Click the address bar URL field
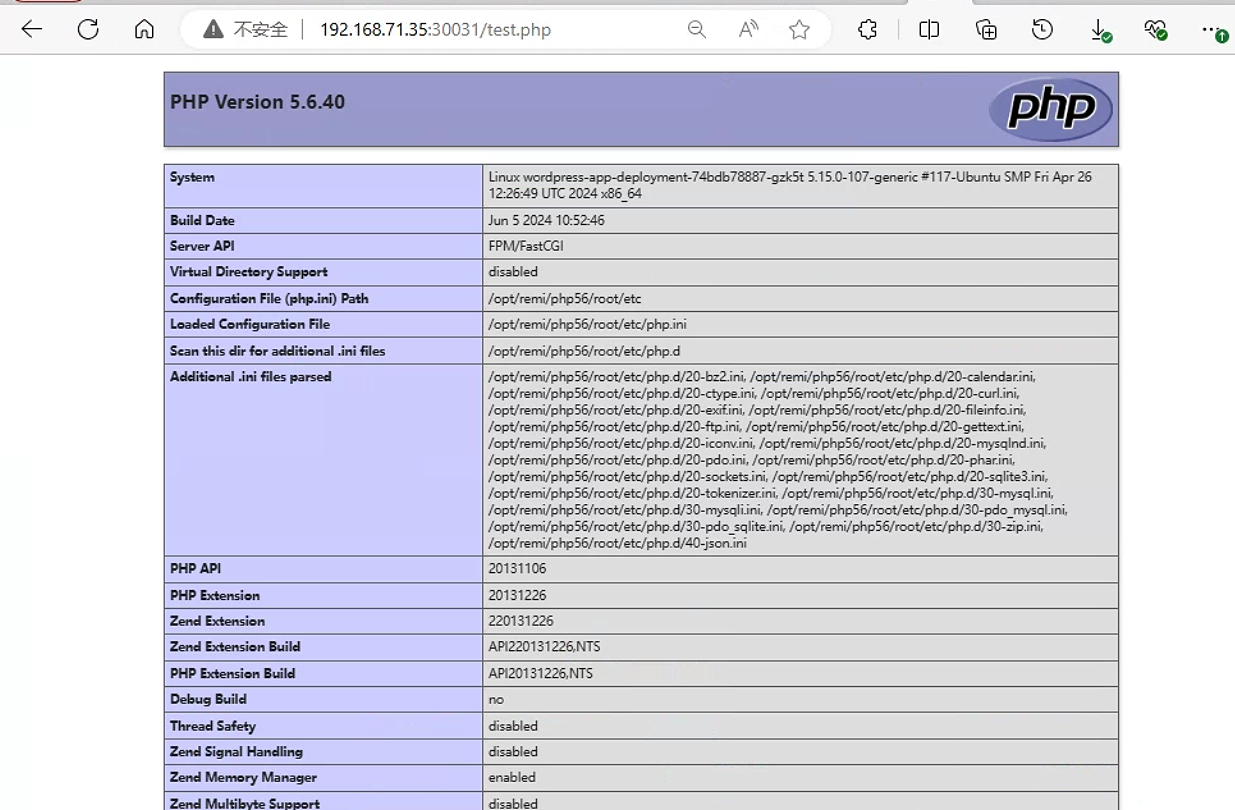Viewport: 1235px width, 810px height. pos(435,30)
